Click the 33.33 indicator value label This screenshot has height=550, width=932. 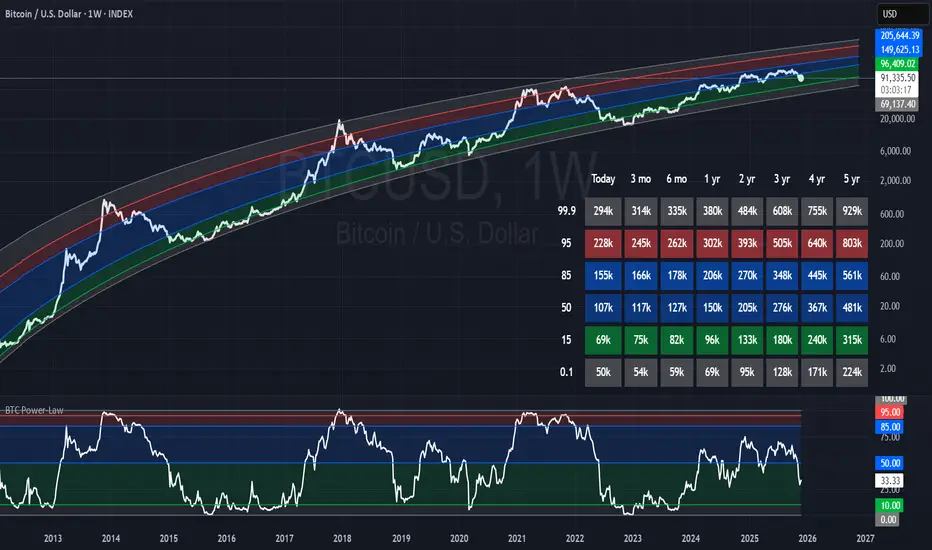890,480
